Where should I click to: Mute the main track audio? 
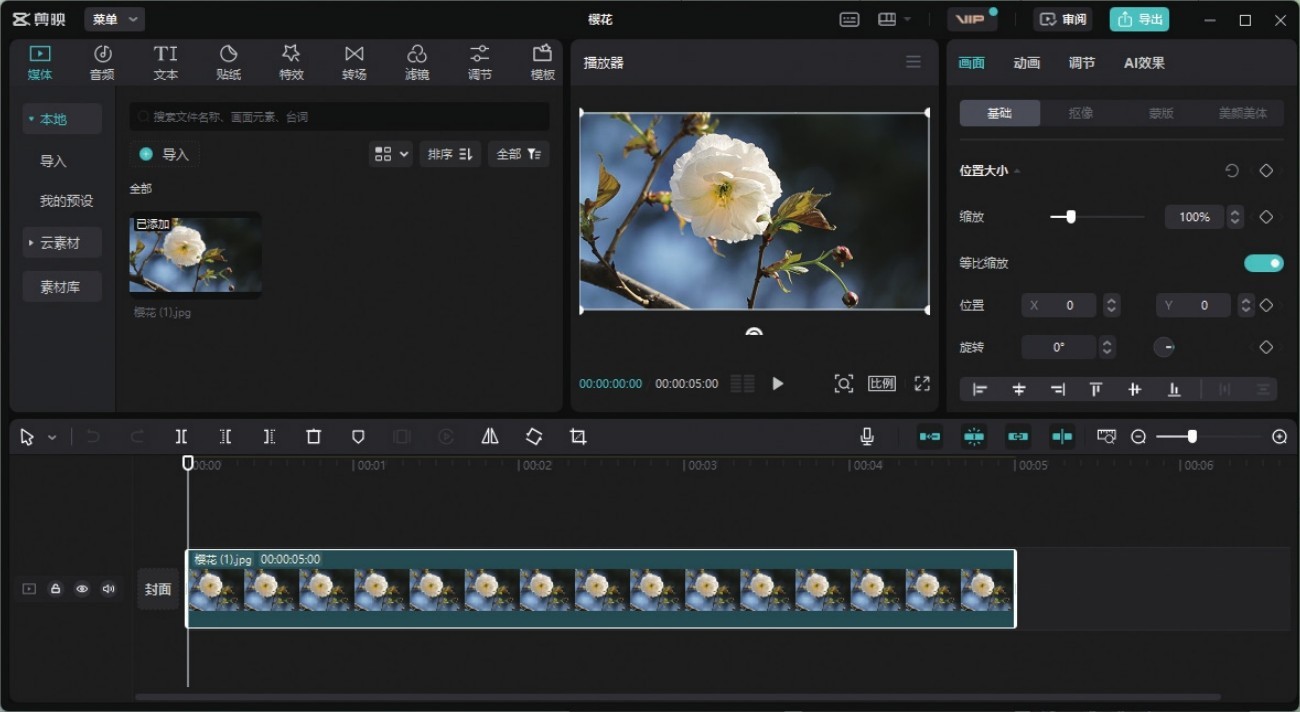coord(108,589)
